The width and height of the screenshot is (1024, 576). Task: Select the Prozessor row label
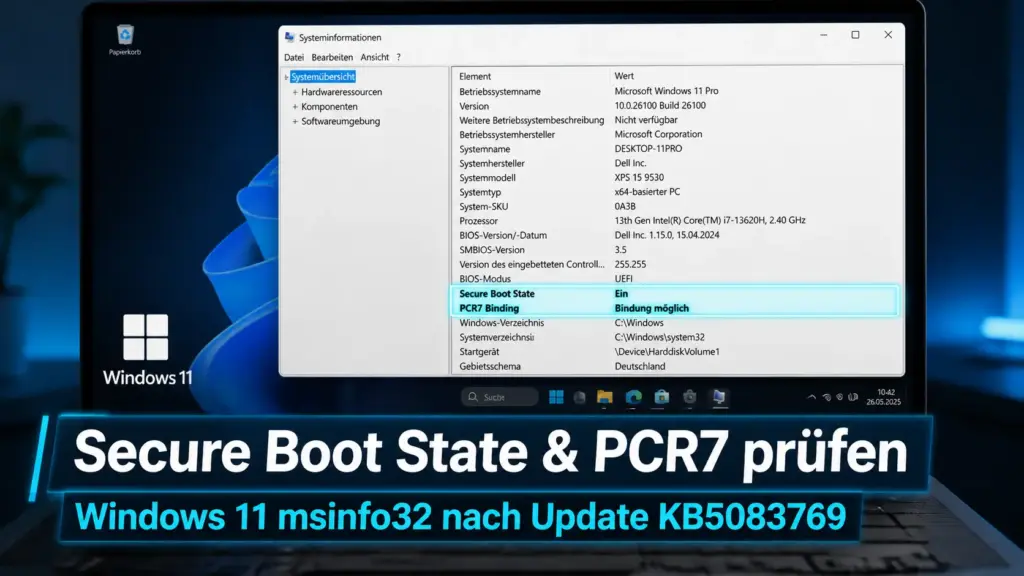[478, 221]
